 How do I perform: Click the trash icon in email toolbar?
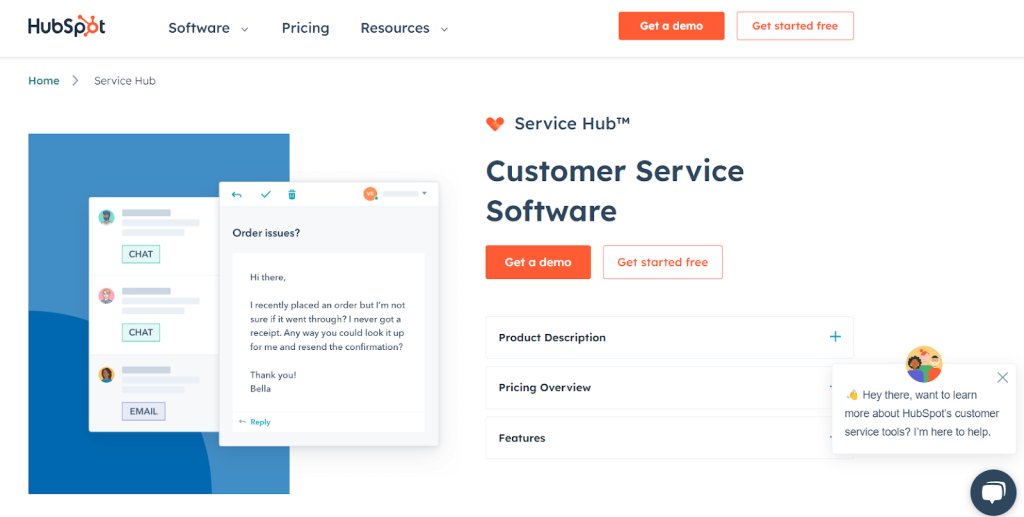click(292, 194)
